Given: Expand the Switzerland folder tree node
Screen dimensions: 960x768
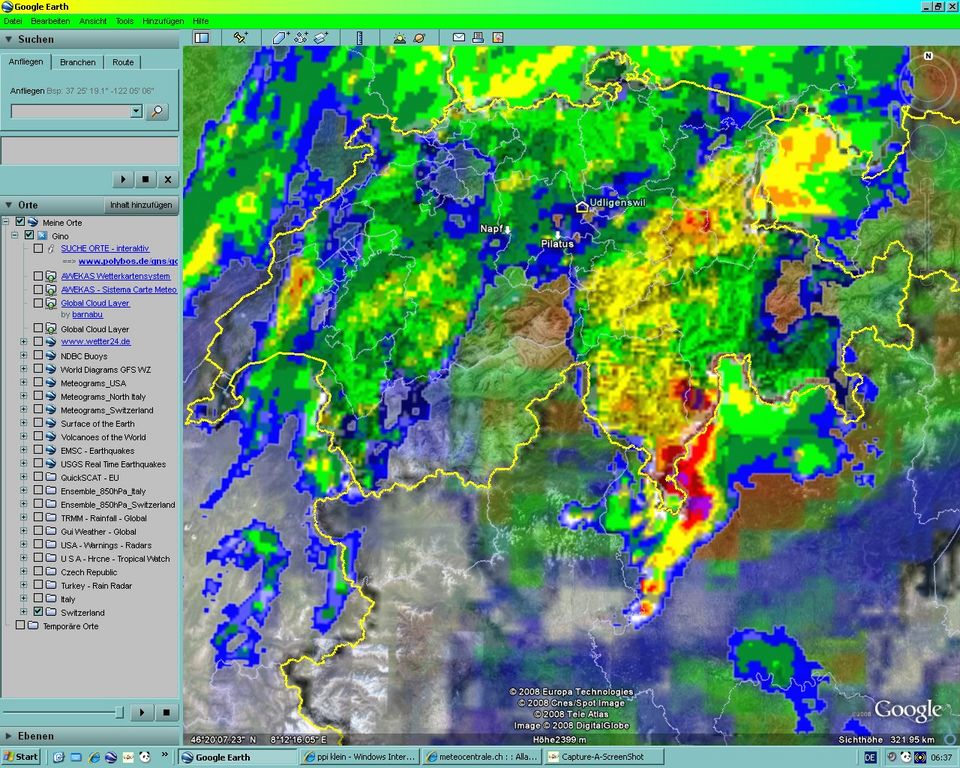Looking at the screenshot, I should [24, 612].
